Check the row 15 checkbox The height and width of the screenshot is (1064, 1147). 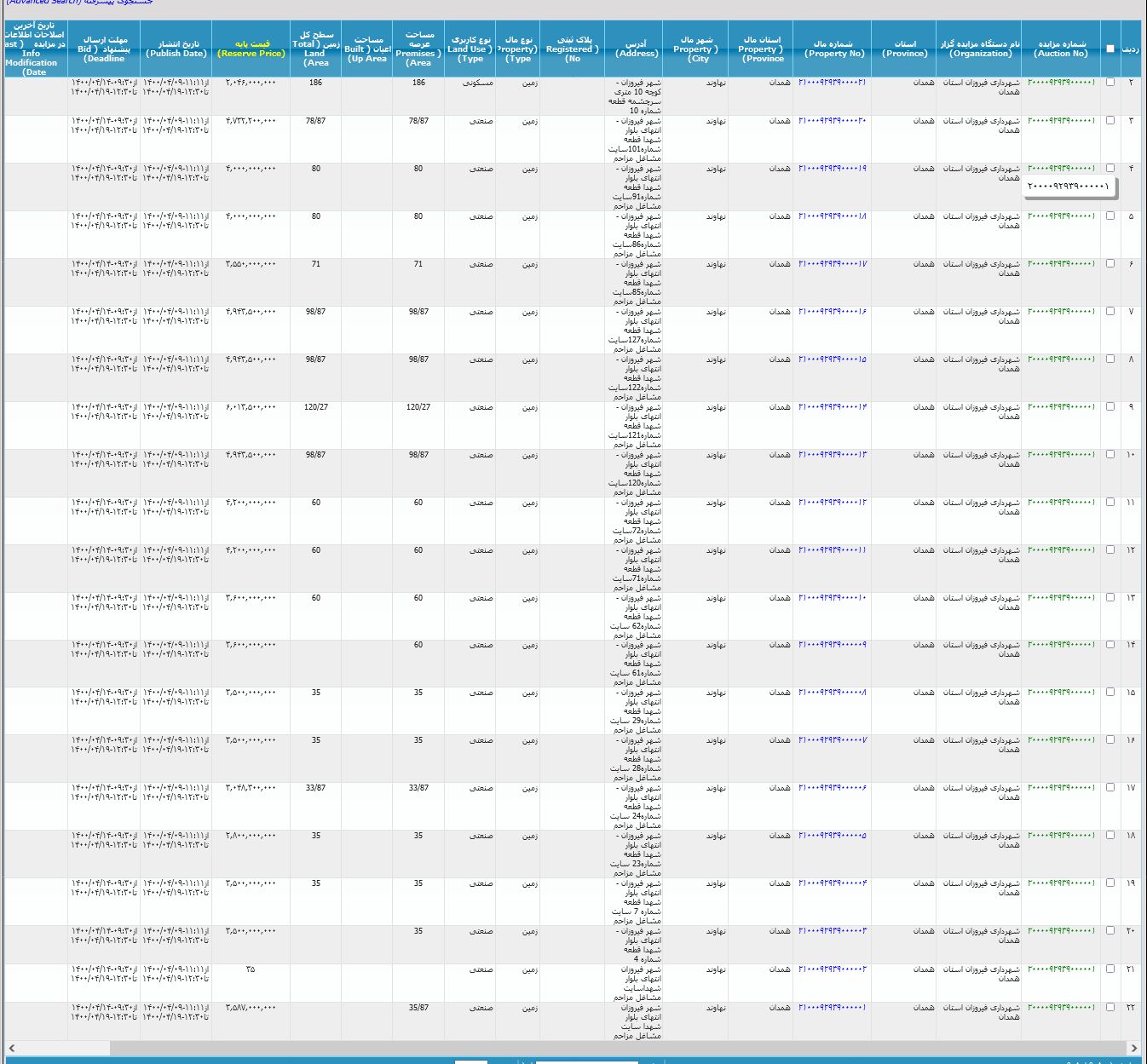(x=1110, y=693)
